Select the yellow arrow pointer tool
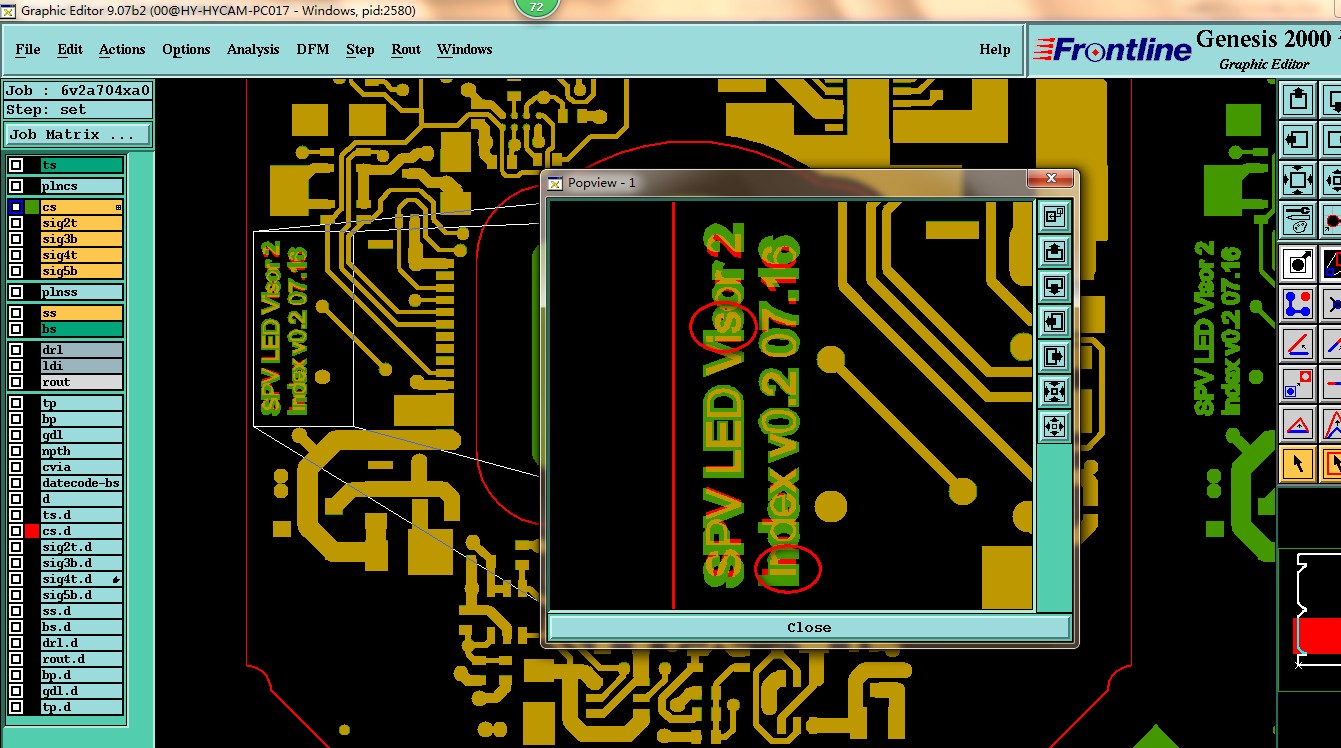Image resolution: width=1341 pixels, height=748 pixels. click(1298, 464)
